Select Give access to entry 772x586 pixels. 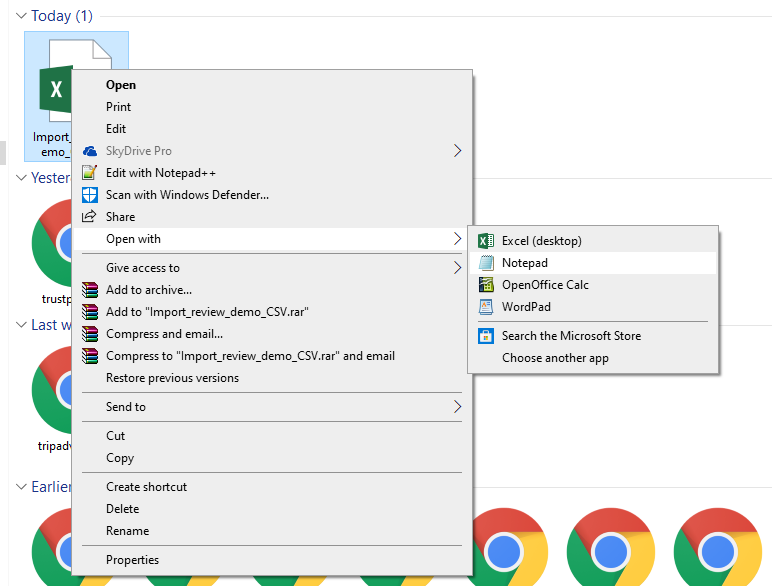272,268
